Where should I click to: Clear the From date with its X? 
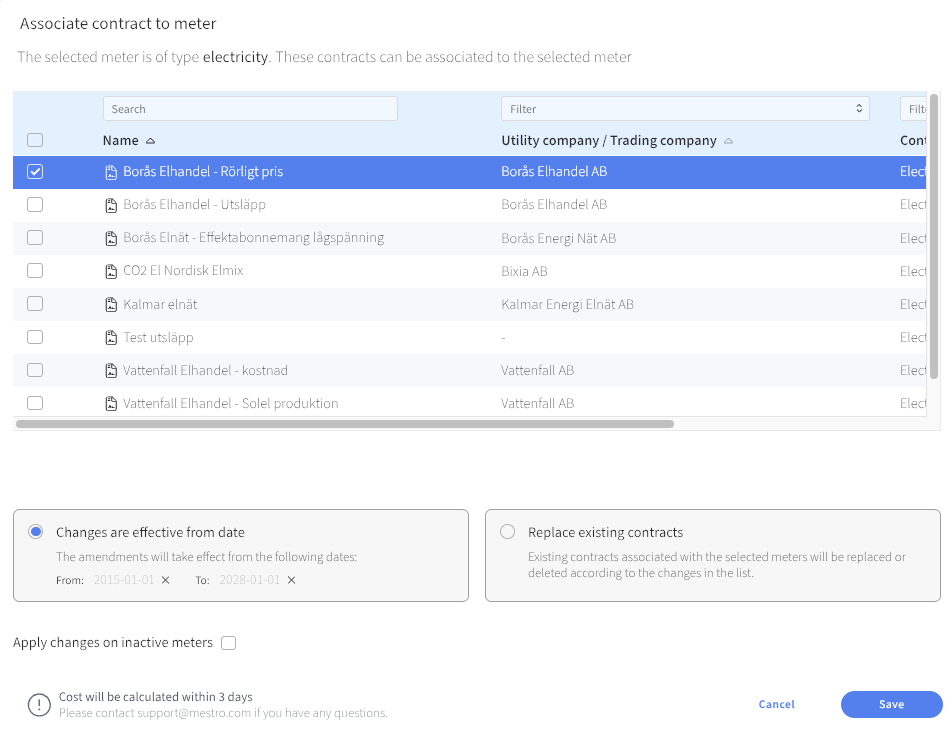coord(165,580)
